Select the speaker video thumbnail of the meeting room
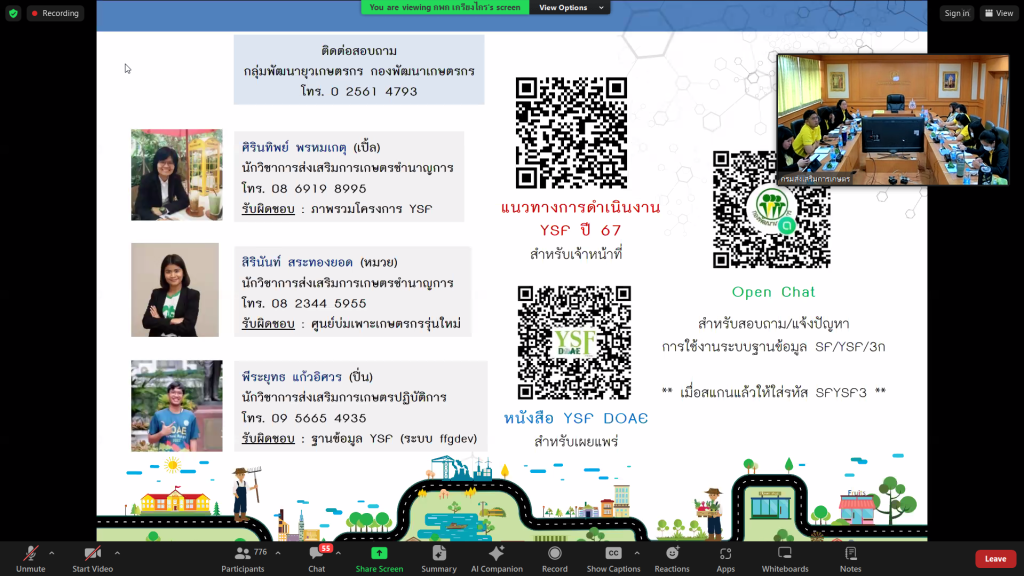This screenshot has height=576, width=1024. 893,120
